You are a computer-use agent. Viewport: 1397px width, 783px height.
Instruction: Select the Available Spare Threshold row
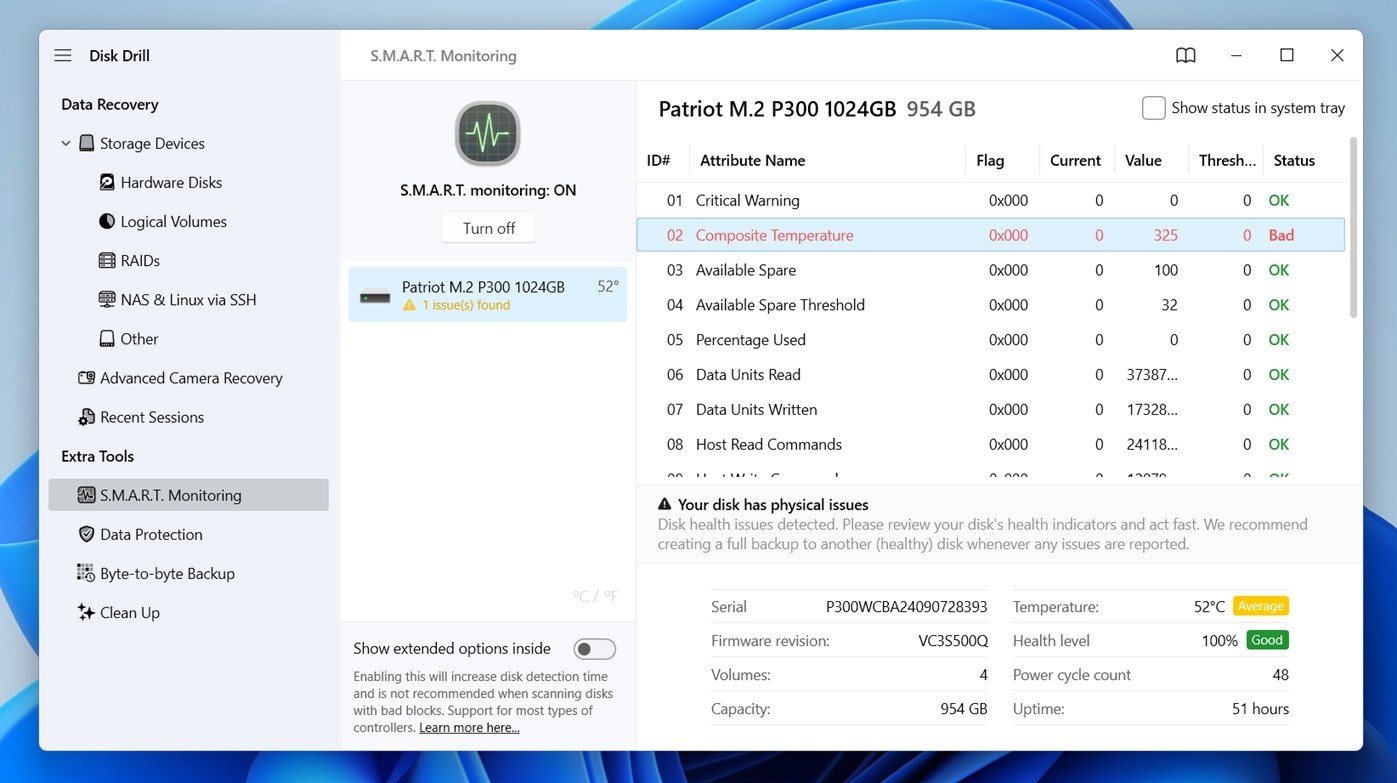pos(991,305)
